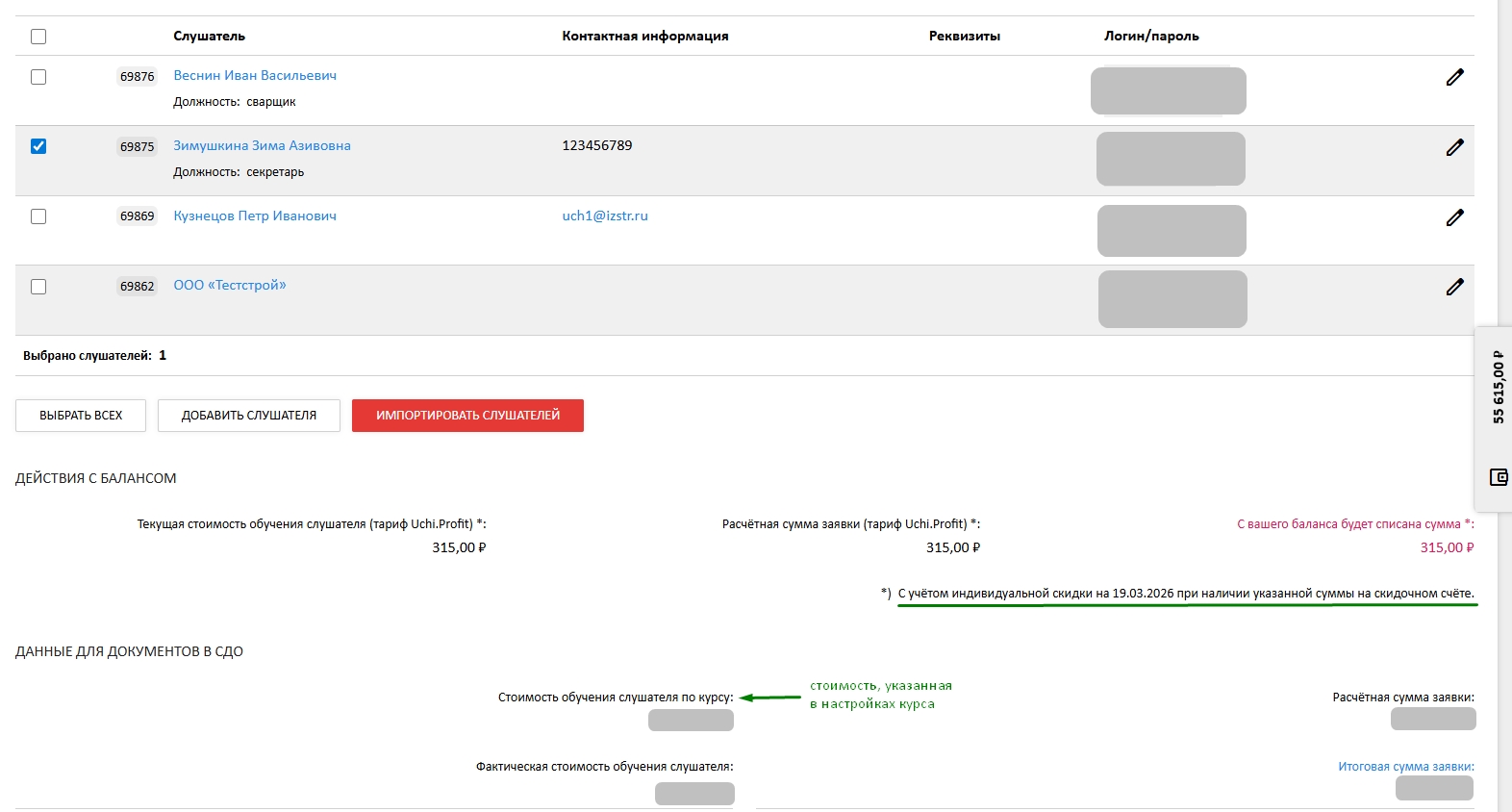Click the 55 615,00 ₽ balance side tab
Image resolution: width=1512 pixels, height=812 pixels.
click(x=1498, y=388)
